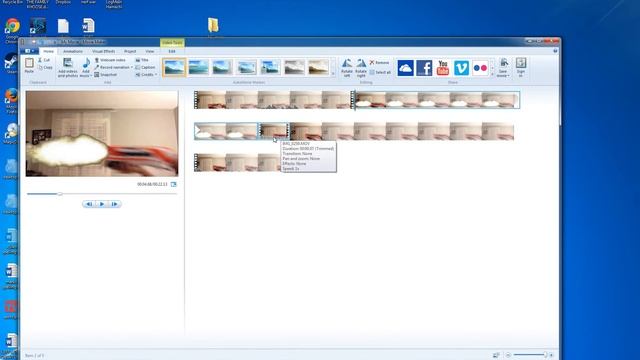The height and width of the screenshot is (360, 640).
Task: Switch to the View tab
Action: pyautogui.click(x=150, y=51)
